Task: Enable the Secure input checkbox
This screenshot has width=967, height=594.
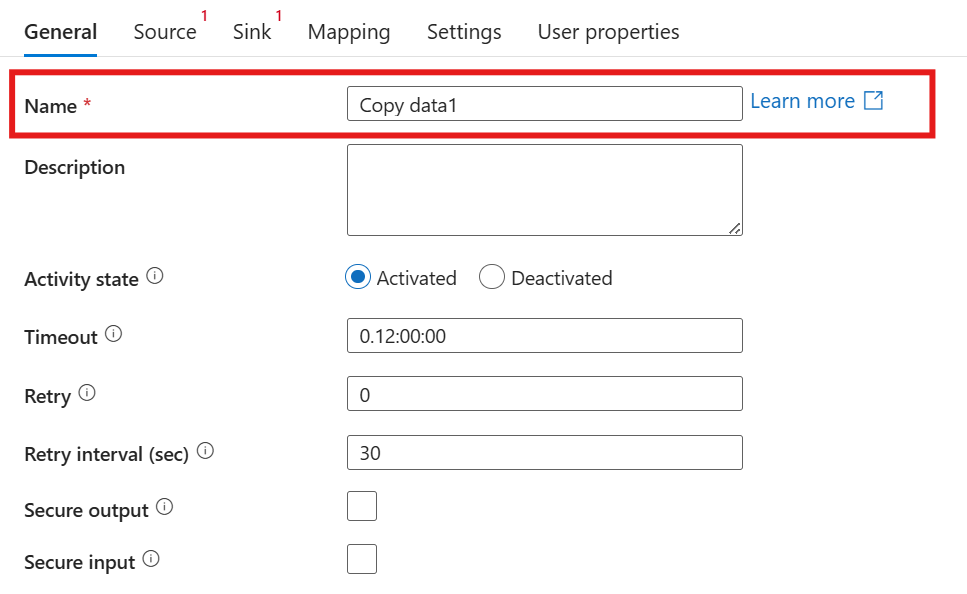Action: click(x=362, y=559)
